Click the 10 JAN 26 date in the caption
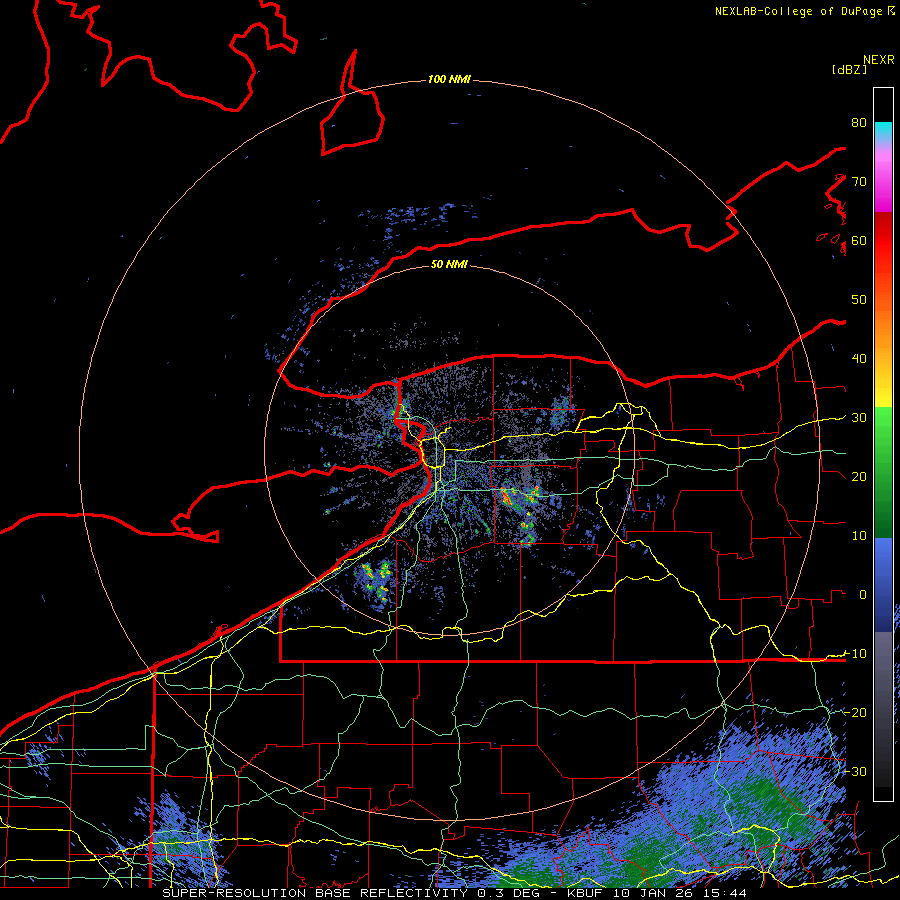Viewport: 900px width, 900px height. (x=654, y=893)
